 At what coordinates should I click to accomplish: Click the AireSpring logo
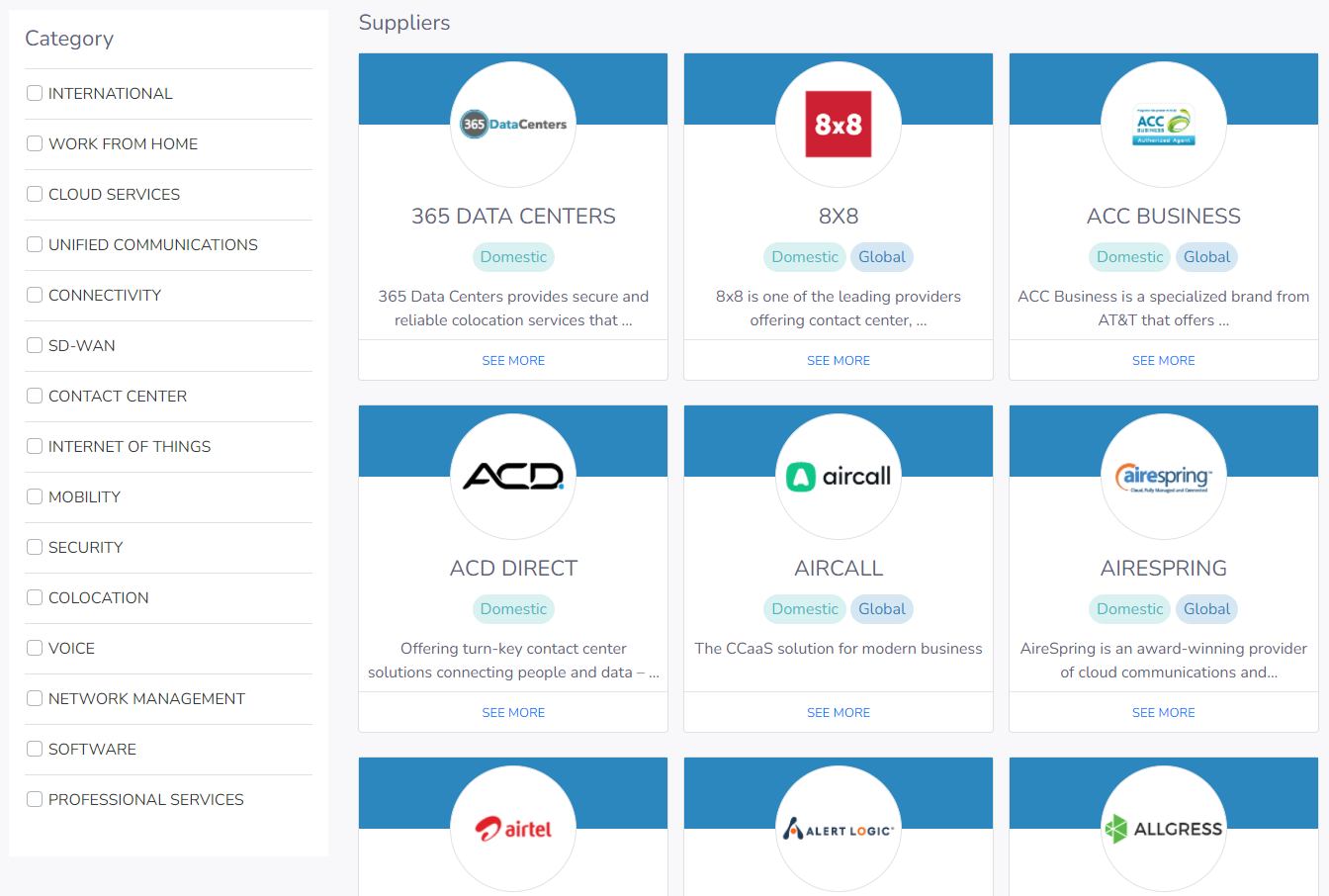coord(1163,475)
